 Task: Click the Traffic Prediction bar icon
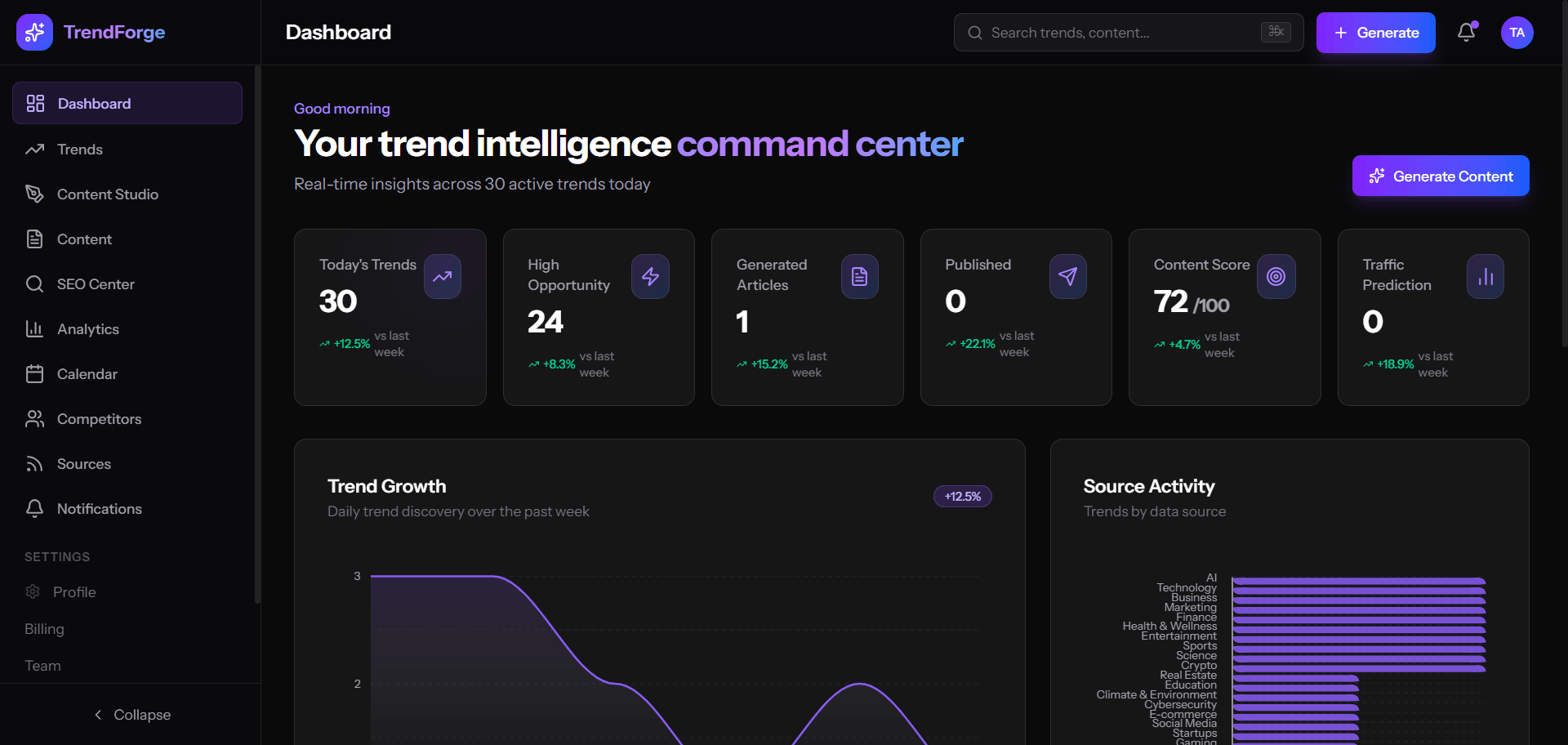(x=1486, y=276)
